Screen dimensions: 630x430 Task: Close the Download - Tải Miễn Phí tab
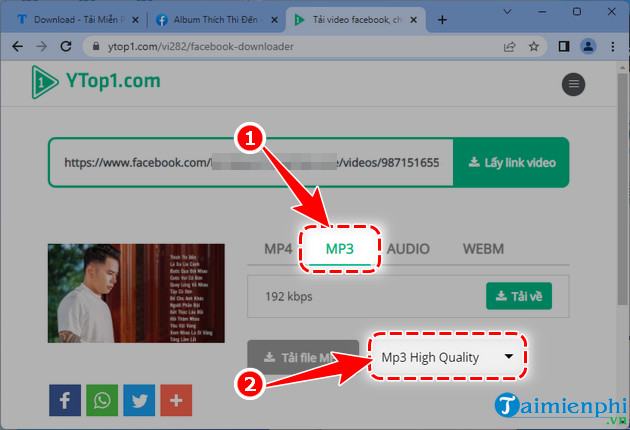coord(135,20)
